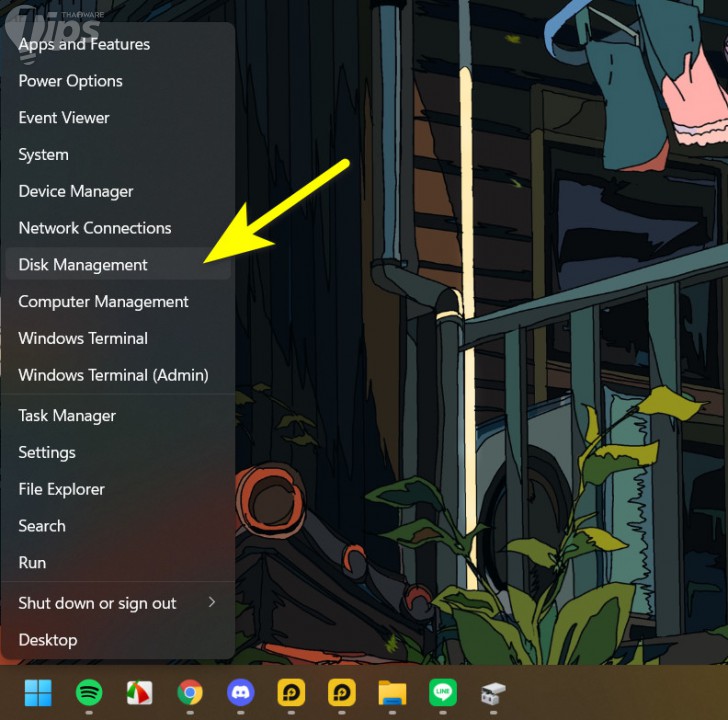Open File Explorer folder icon on taskbar

(392, 693)
